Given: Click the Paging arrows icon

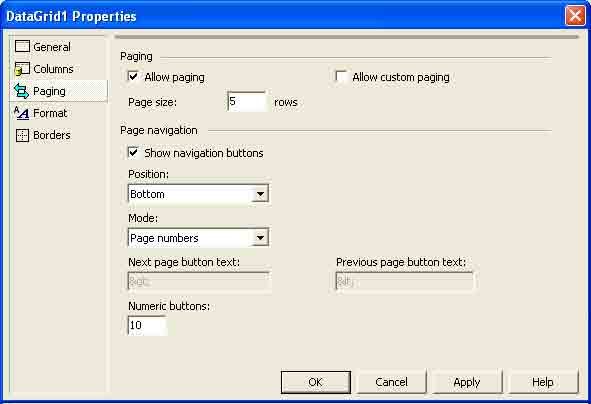Looking at the screenshot, I should point(21,91).
